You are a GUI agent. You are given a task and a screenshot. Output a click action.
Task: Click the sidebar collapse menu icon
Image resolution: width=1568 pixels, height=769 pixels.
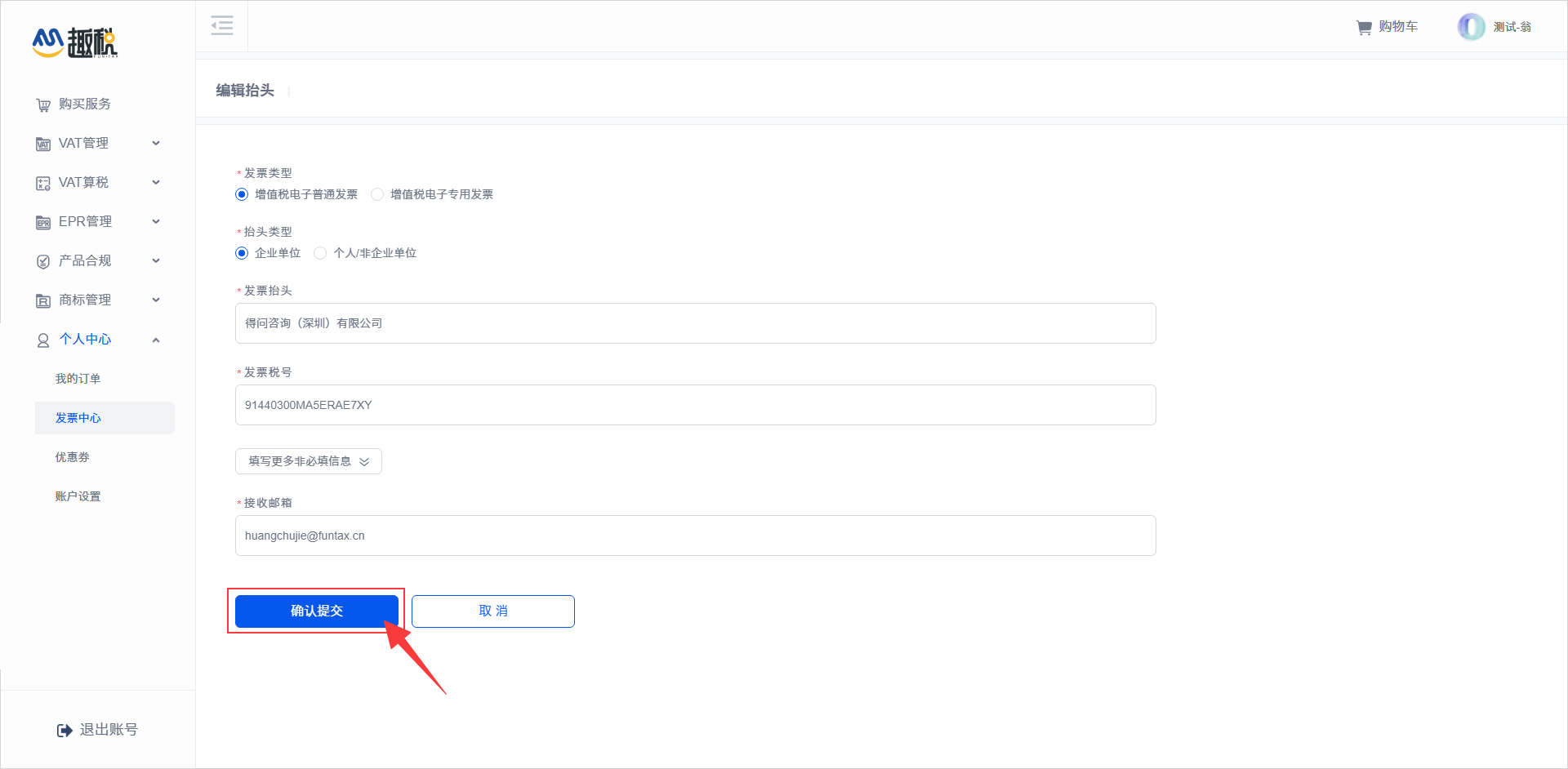click(x=222, y=26)
